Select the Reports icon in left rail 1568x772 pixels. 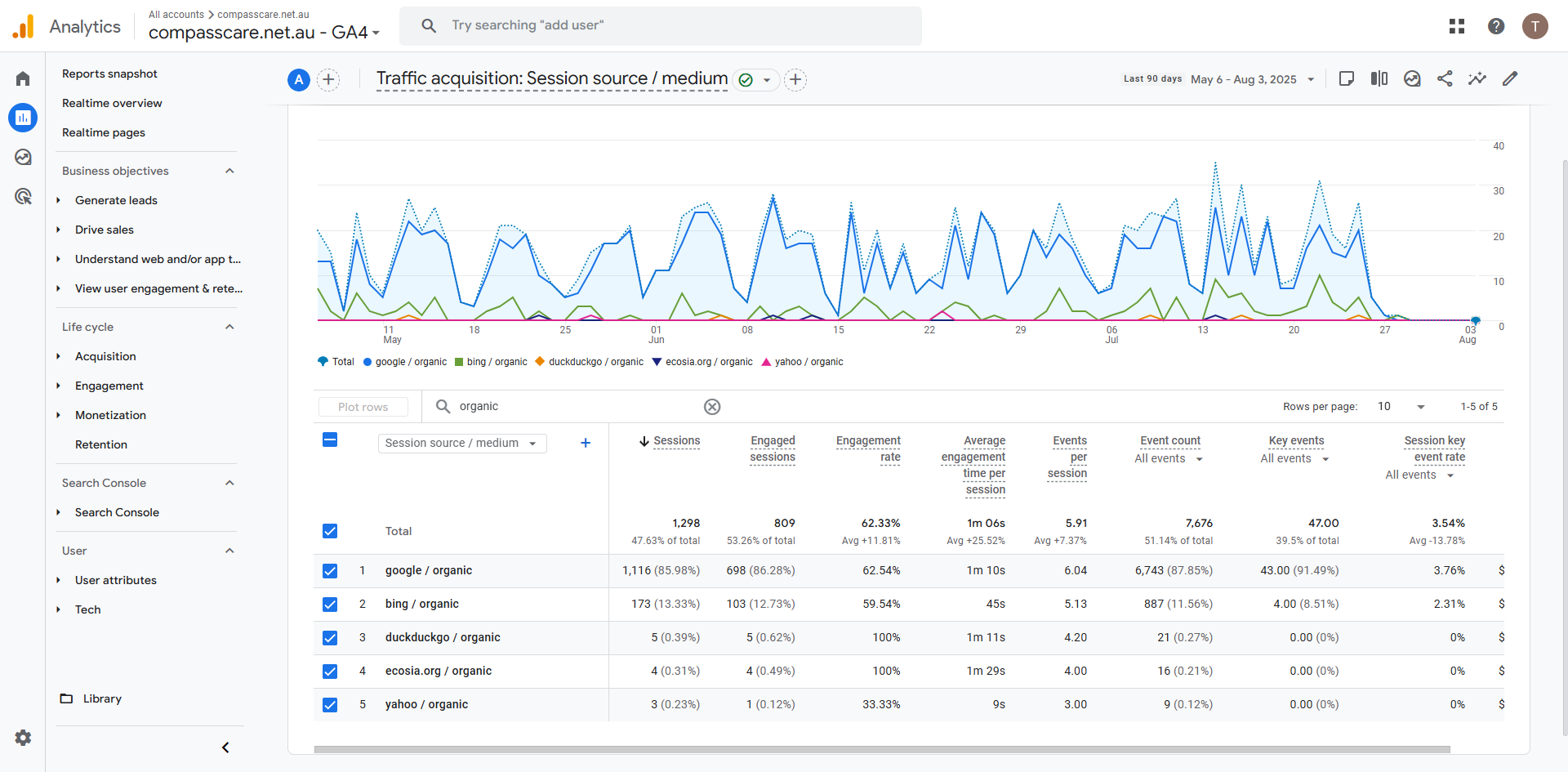click(x=23, y=118)
